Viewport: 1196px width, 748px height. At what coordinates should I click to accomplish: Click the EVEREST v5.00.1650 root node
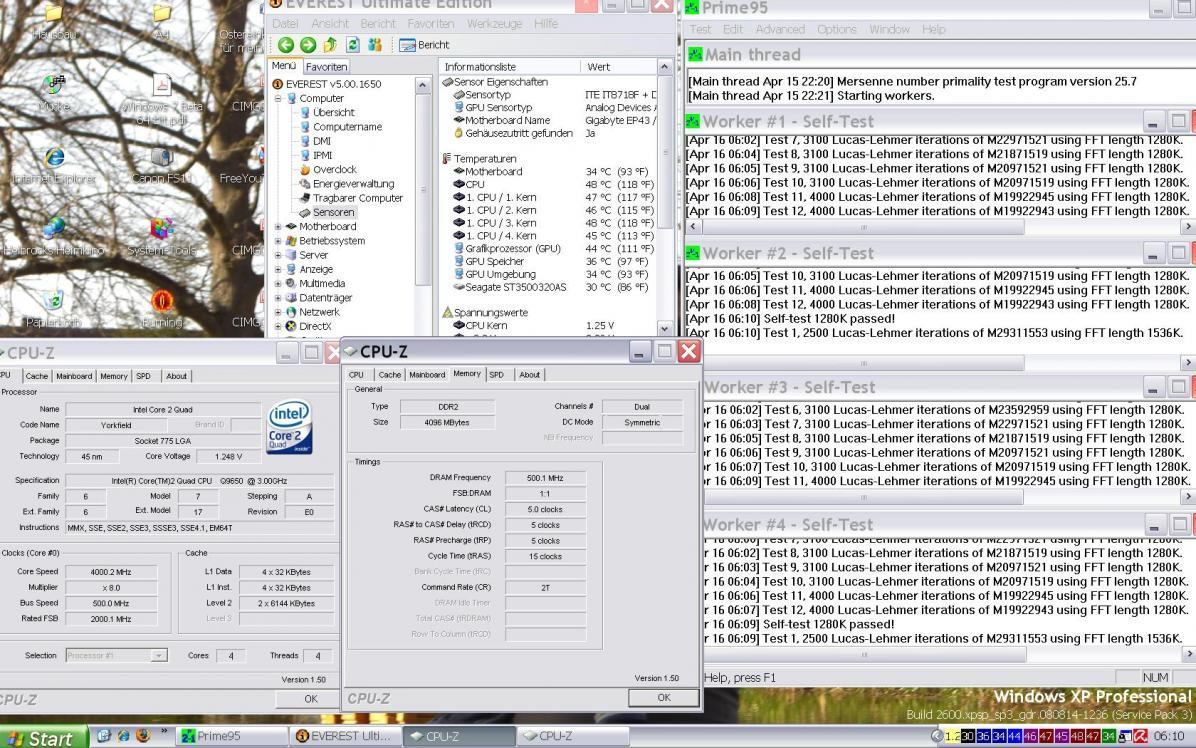[333, 84]
